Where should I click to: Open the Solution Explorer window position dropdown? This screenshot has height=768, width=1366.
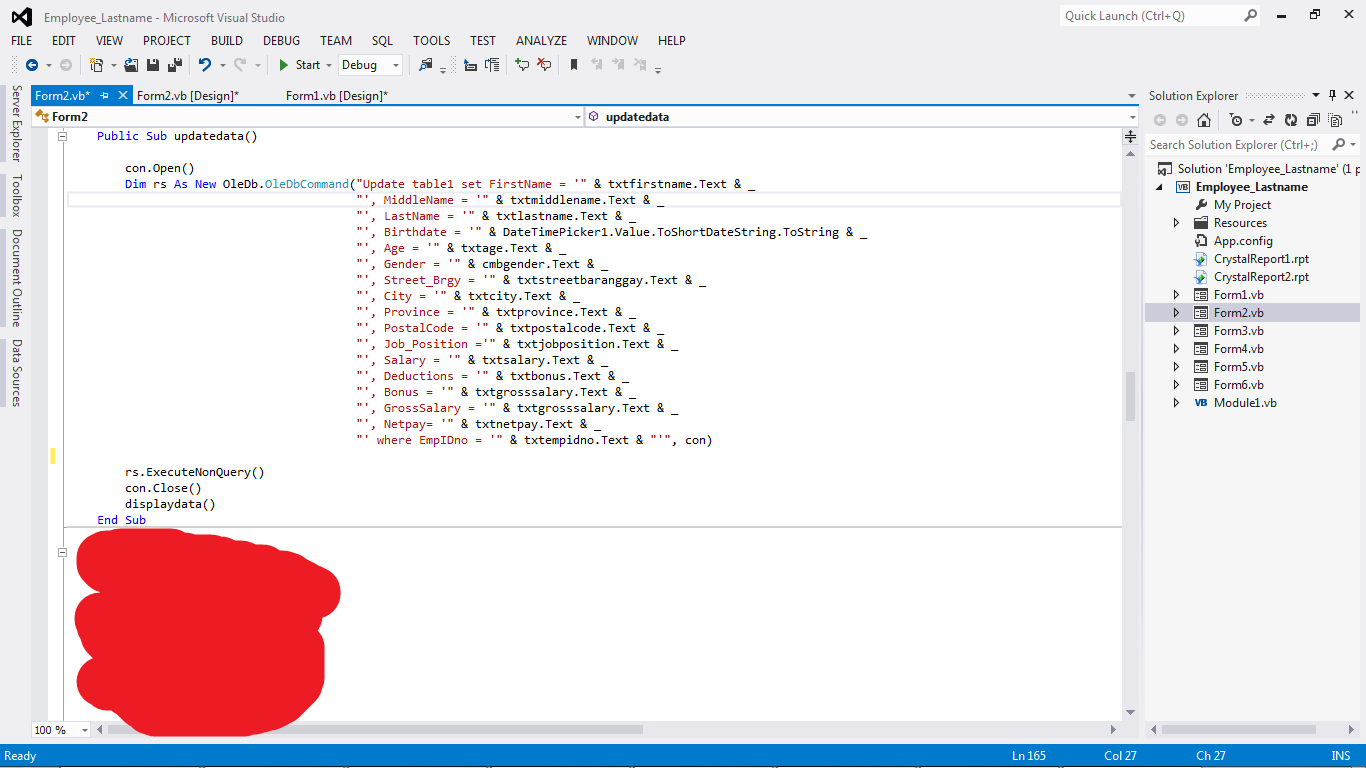(x=1316, y=95)
